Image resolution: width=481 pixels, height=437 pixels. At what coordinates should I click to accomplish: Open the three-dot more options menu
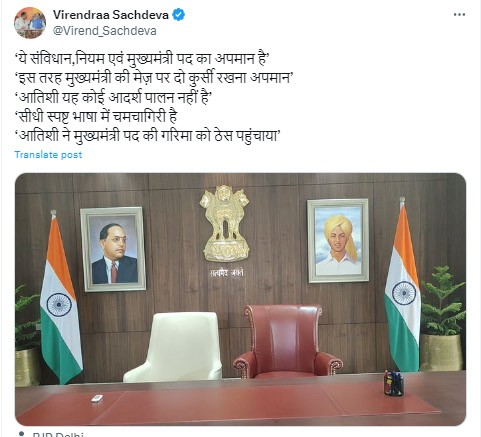(x=459, y=15)
